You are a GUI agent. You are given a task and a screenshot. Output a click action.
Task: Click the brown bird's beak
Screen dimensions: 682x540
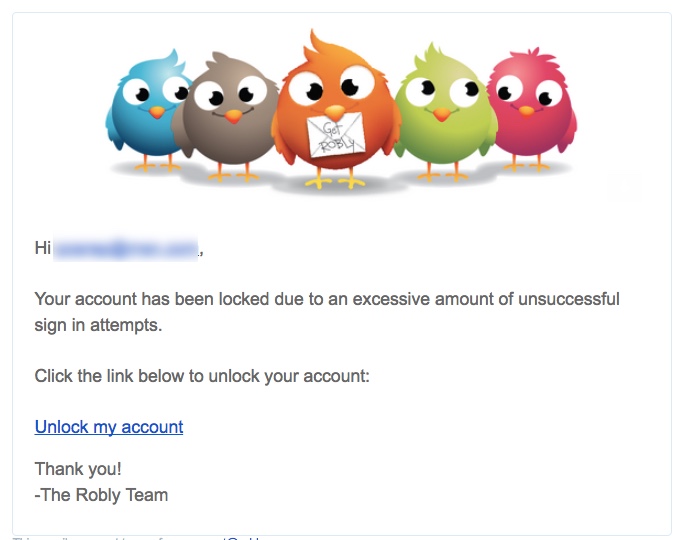pos(233,116)
